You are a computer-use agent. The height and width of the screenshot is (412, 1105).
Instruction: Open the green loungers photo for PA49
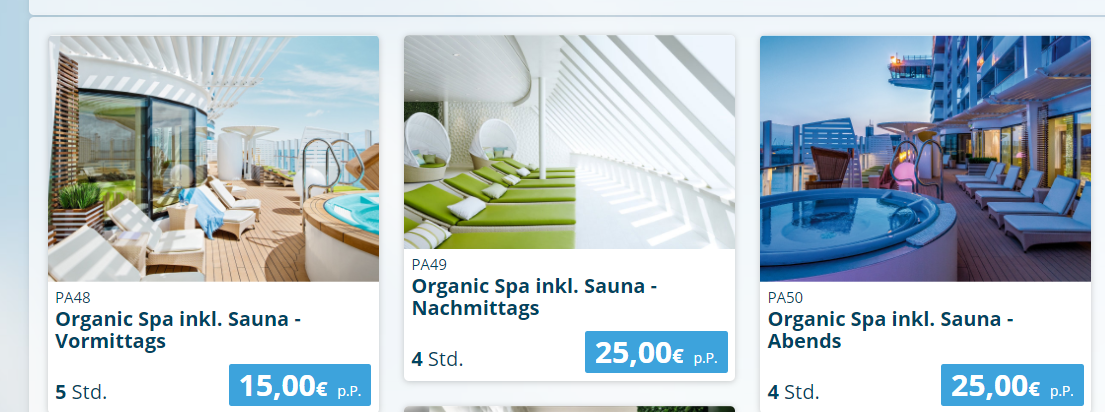(569, 142)
